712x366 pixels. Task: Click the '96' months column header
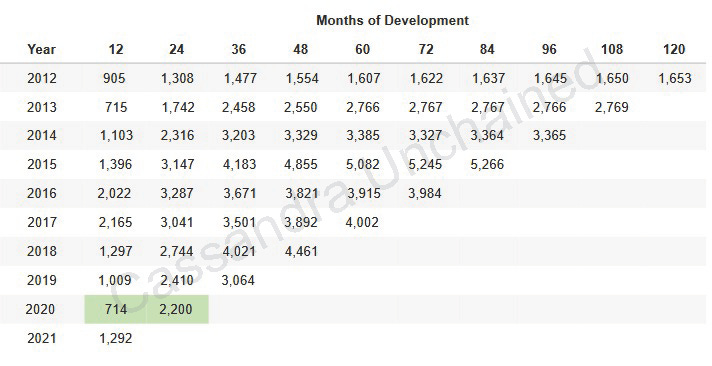pos(549,49)
